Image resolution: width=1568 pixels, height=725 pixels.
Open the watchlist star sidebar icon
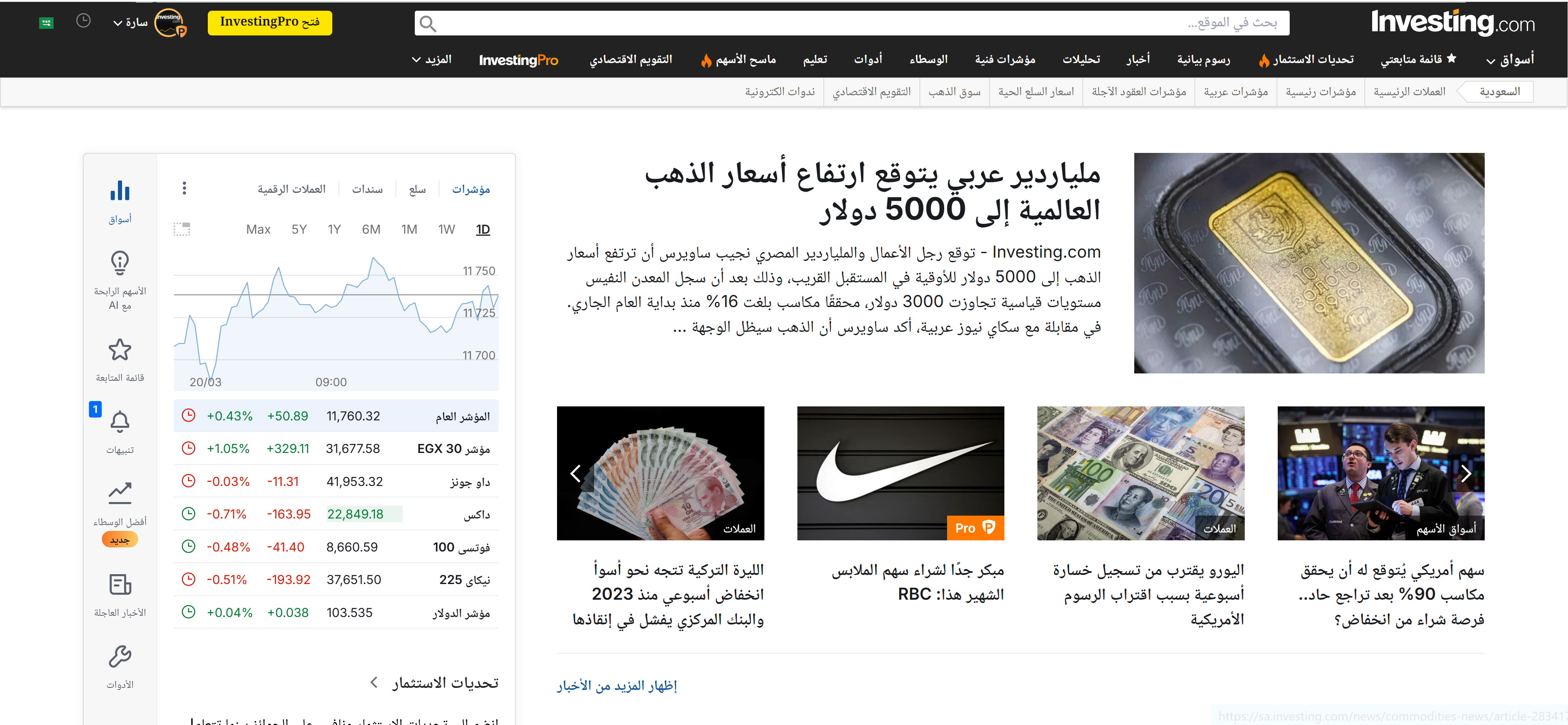click(120, 350)
